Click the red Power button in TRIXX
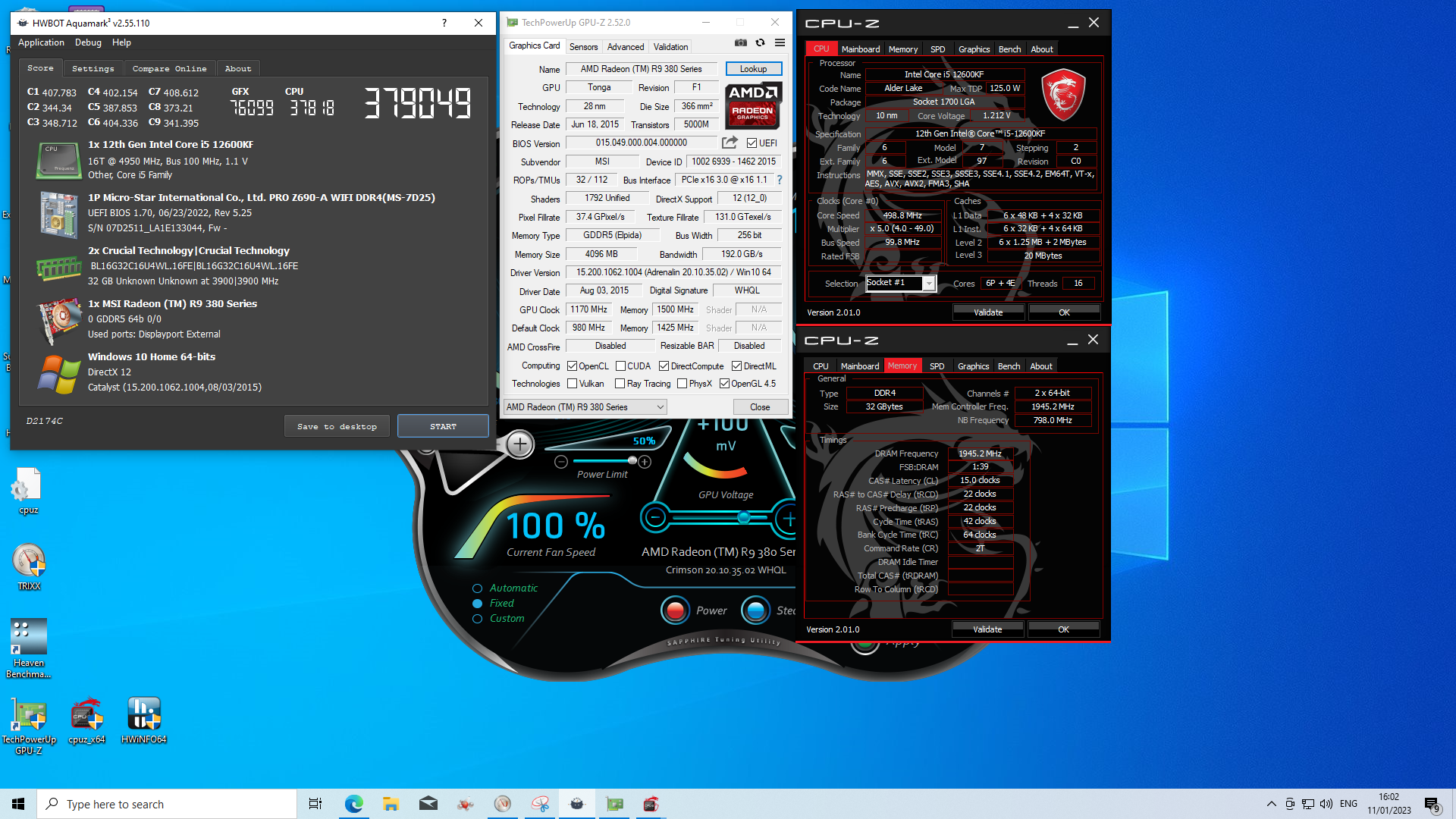Viewport: 1456px width, 819px height. click(x=675, y=610)
